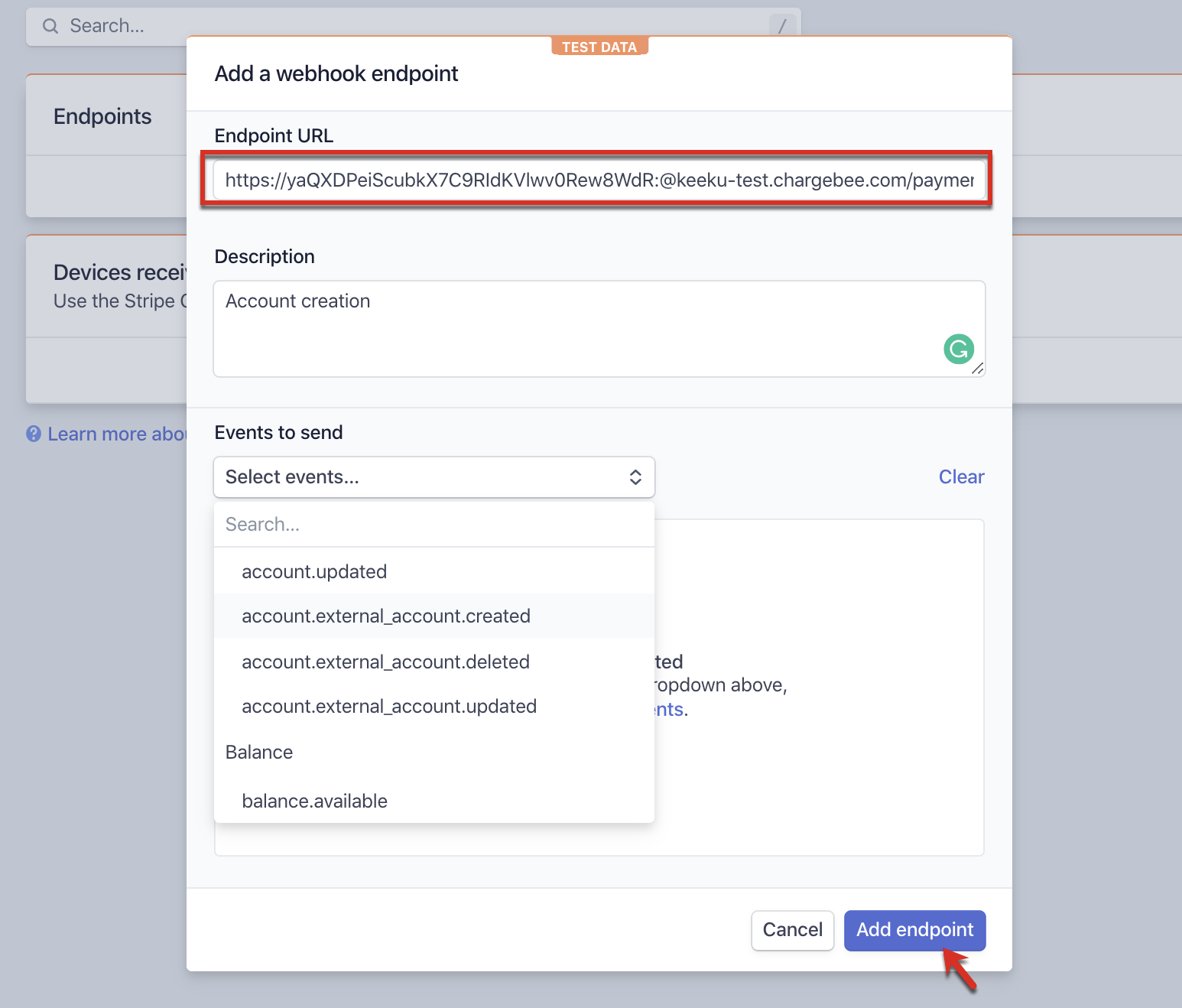Type in the events Search field

pos(434,525)
